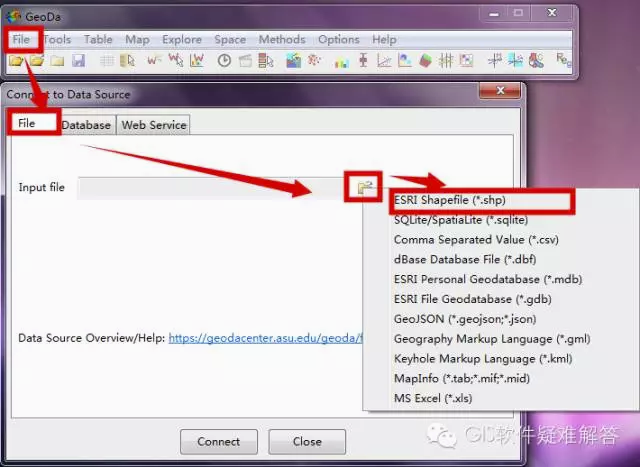Click the Box Plot toolbar icon
The width and height of the screenshot is (640, 467).
(x=363, y=61)
